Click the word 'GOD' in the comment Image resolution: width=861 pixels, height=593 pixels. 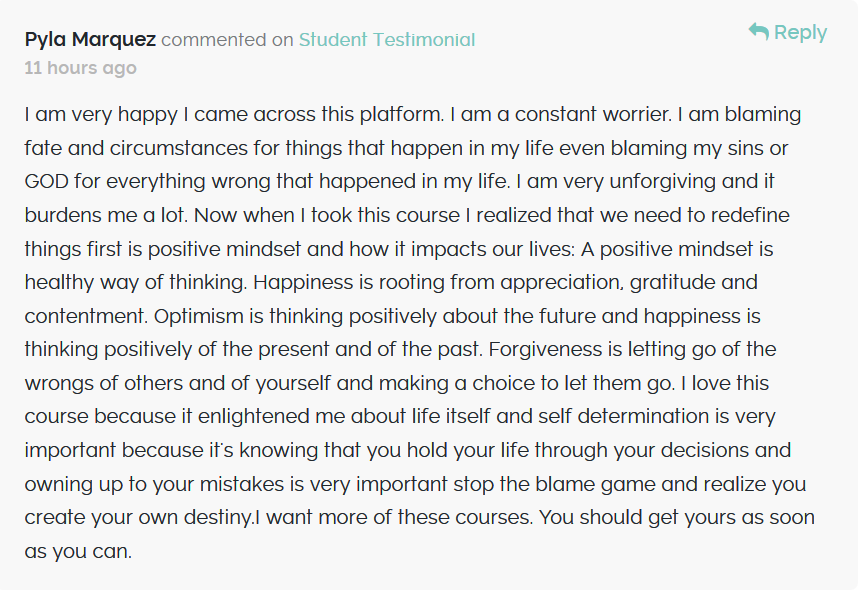[47, 182]
